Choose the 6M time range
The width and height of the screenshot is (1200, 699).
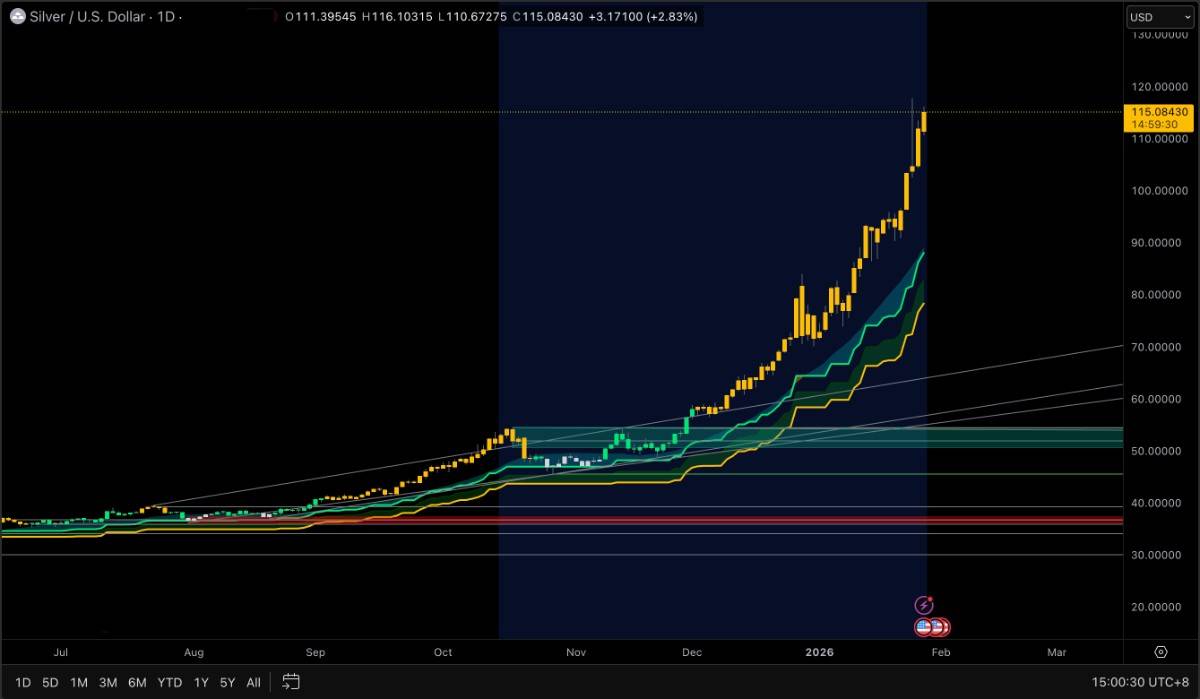click(x=137, y=683)
